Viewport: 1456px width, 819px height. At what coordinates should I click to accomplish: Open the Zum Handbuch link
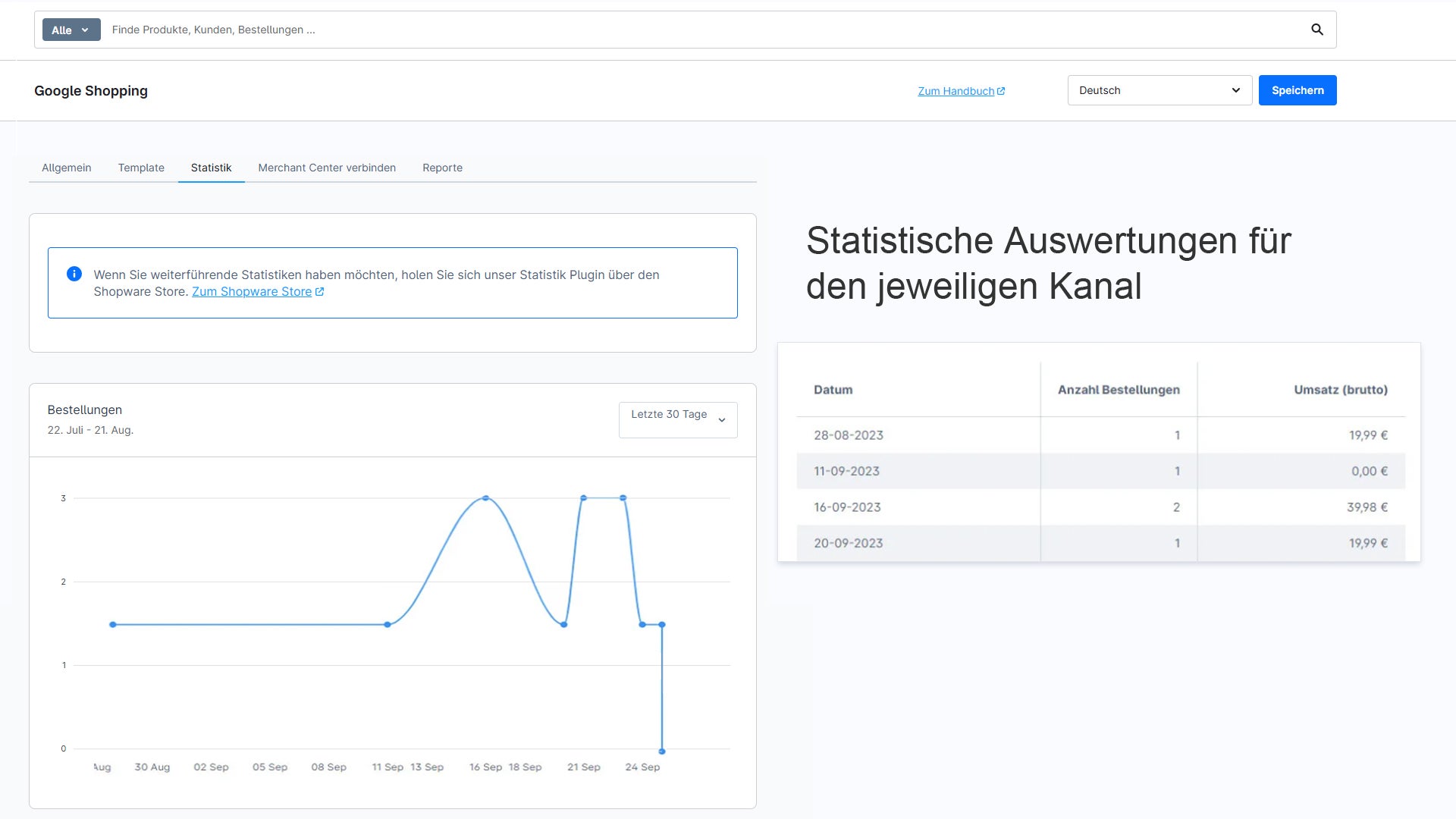tap(955, 91)
